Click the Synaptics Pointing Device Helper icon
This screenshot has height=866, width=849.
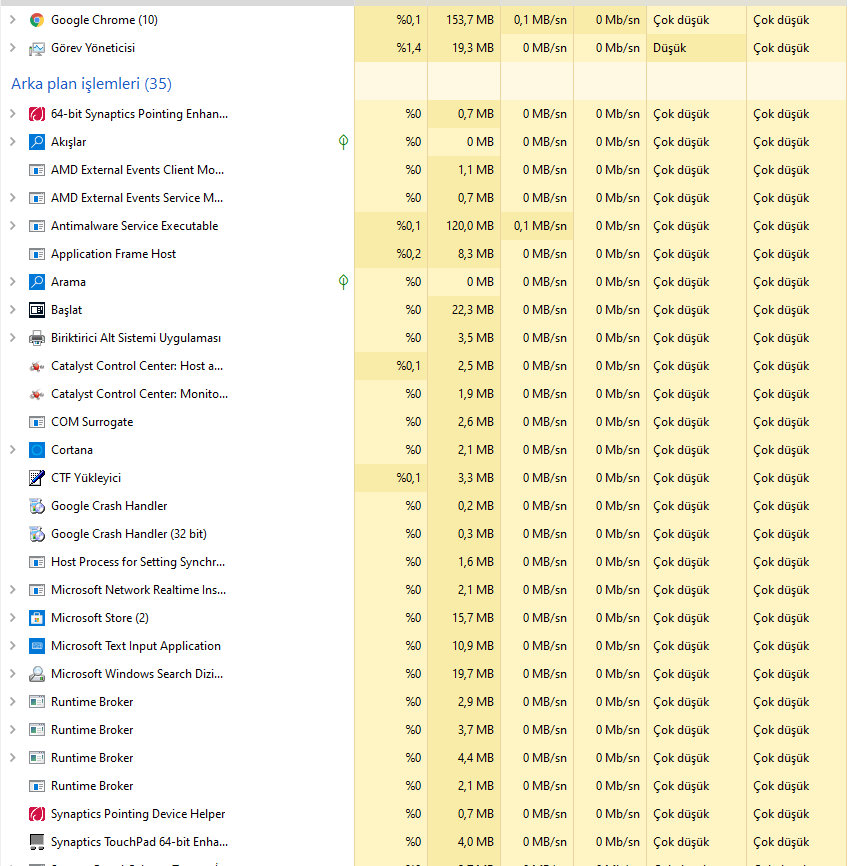[36, 814]
